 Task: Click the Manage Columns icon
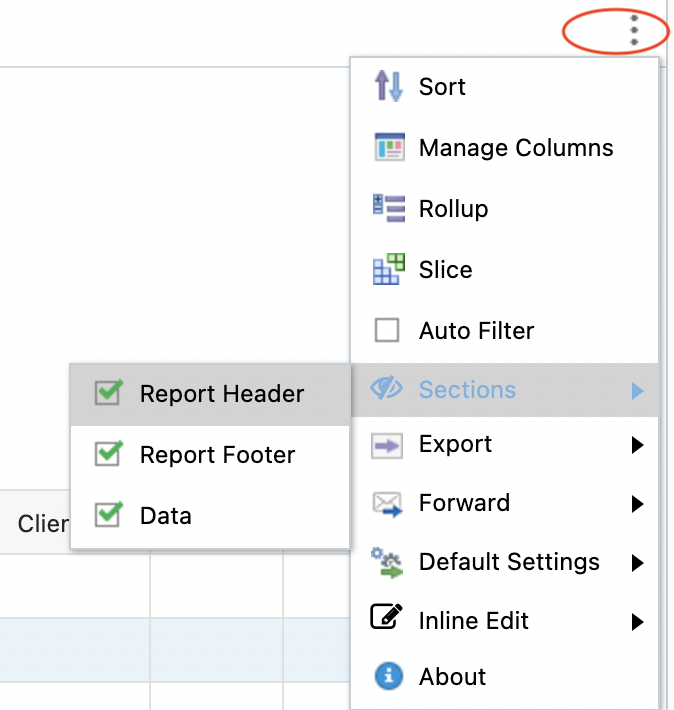[x=387, y=148]
